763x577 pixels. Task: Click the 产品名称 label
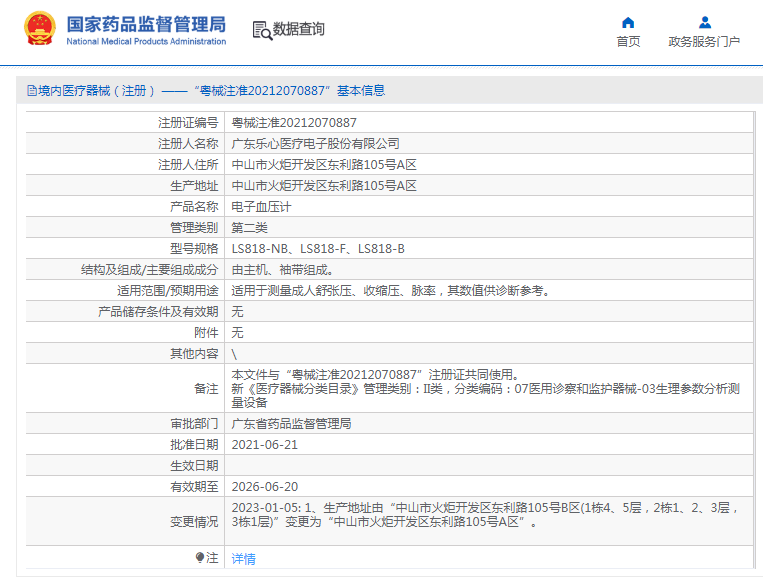tap(194, 207)
